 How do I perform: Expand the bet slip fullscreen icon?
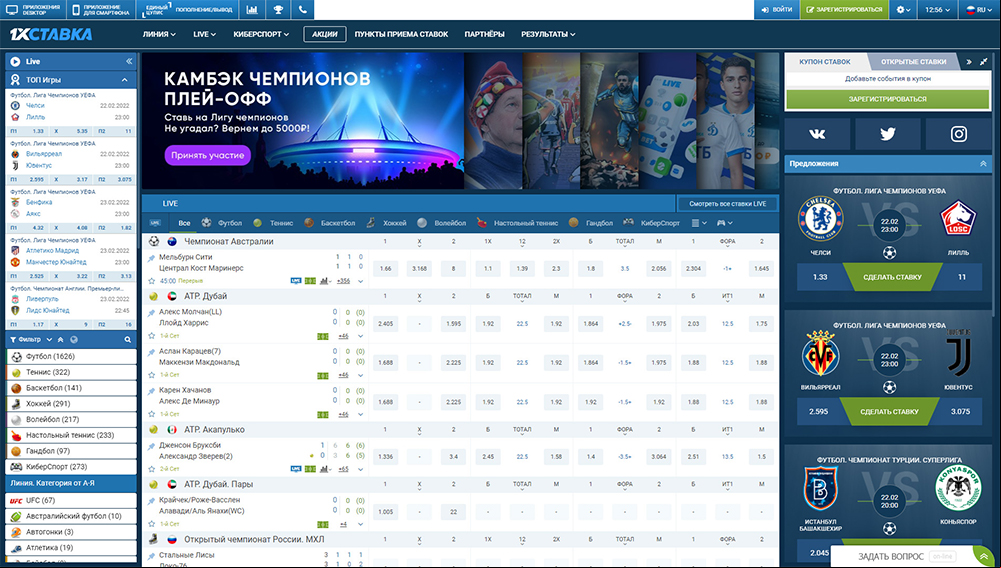click(984, 61)
